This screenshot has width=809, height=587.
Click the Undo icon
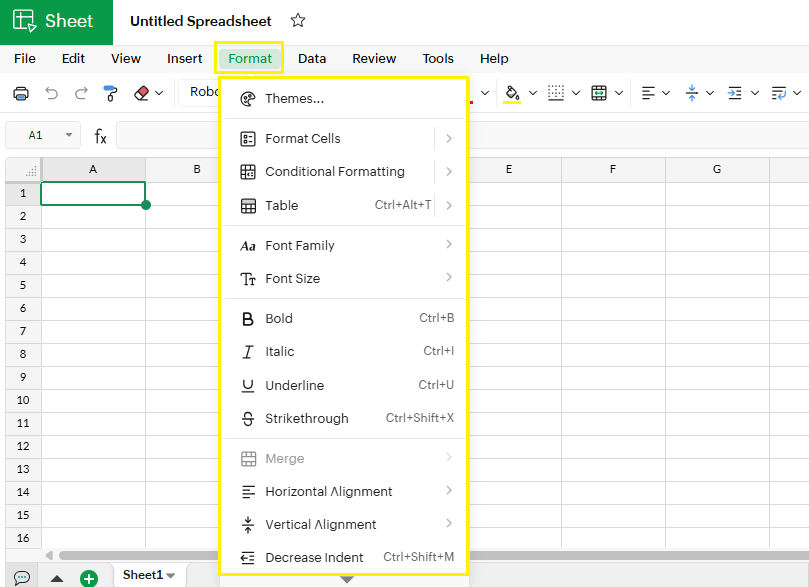50,92
